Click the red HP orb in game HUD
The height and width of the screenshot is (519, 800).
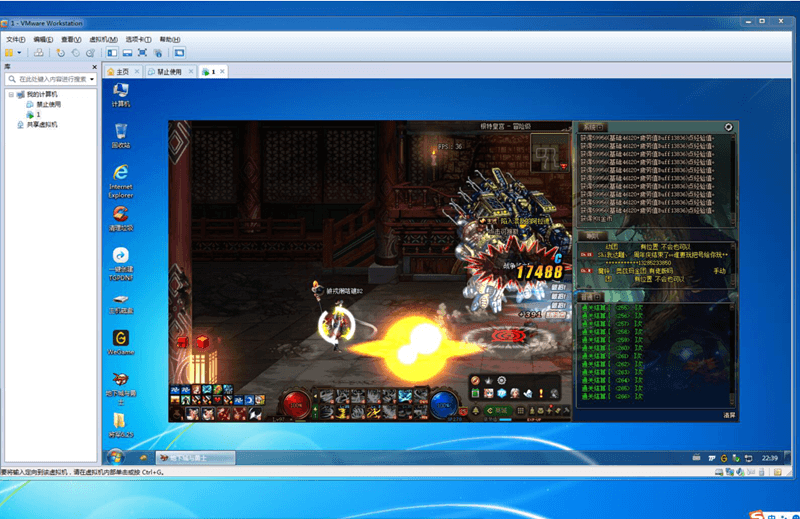(x=297, y=405)
